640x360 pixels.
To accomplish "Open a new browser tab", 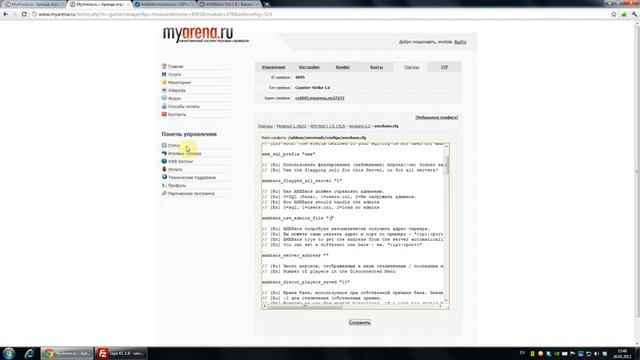I will (x=267, y=4).
